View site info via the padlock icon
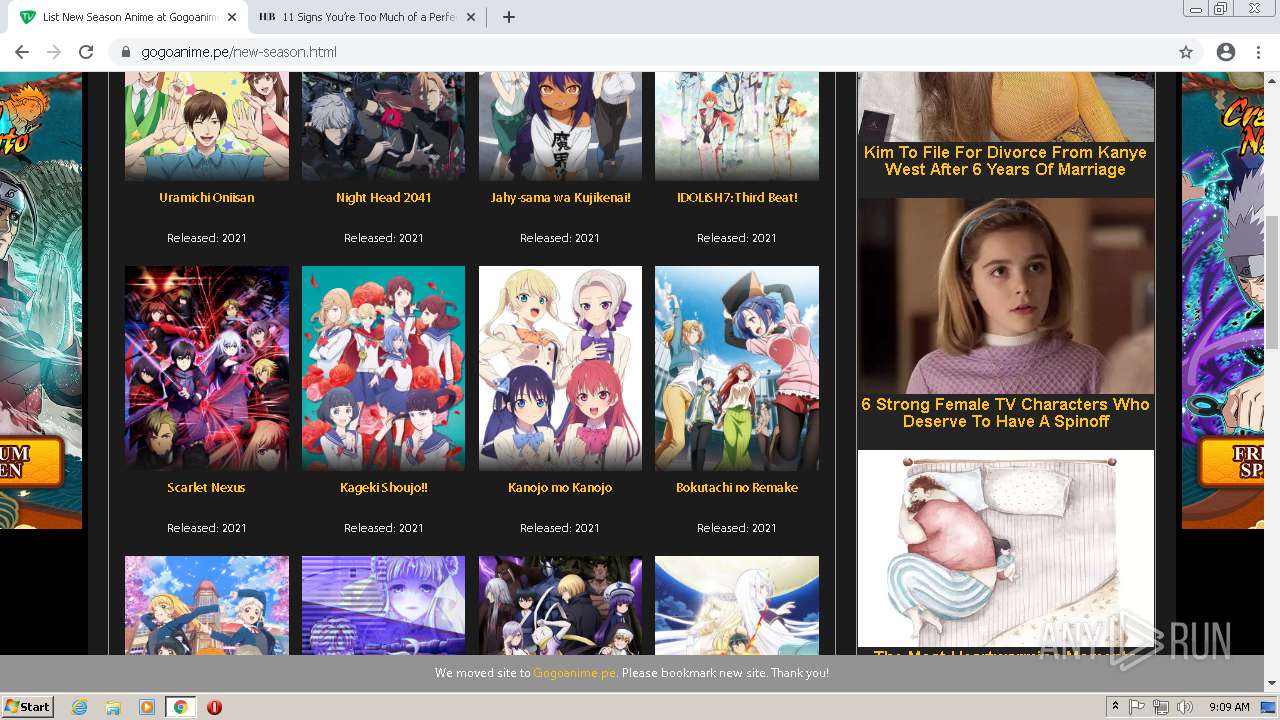1280x720 pixels. pyautogui.click(x=126, y=52)
